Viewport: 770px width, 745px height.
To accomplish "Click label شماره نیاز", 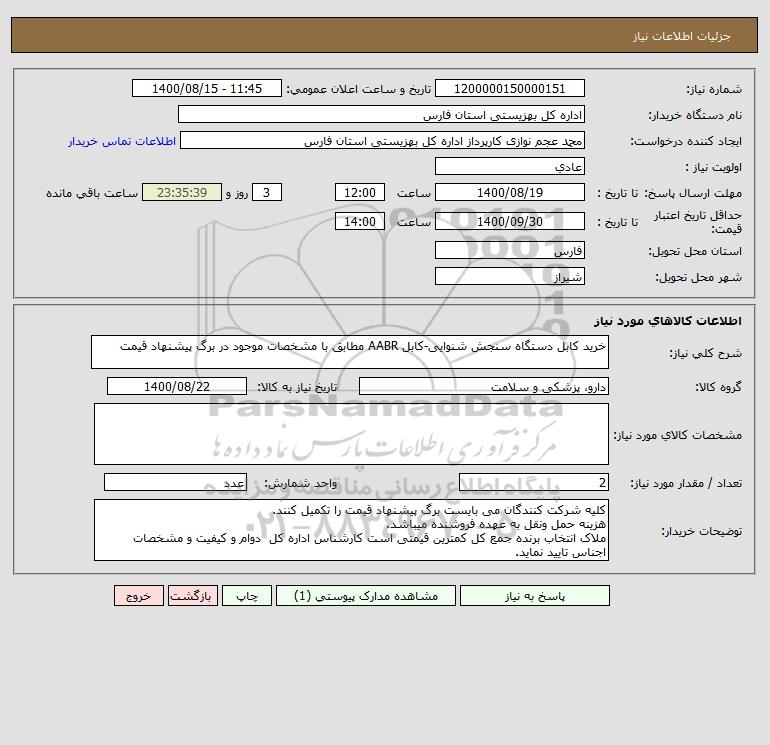I will [714, 89].
